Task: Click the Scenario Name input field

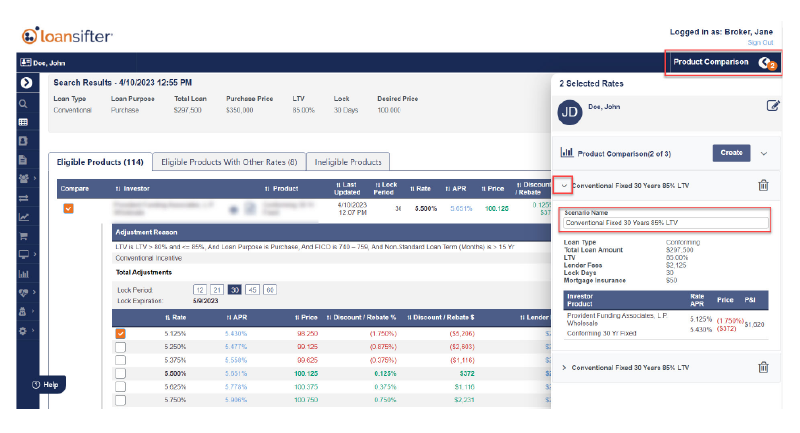Action: 665,222
